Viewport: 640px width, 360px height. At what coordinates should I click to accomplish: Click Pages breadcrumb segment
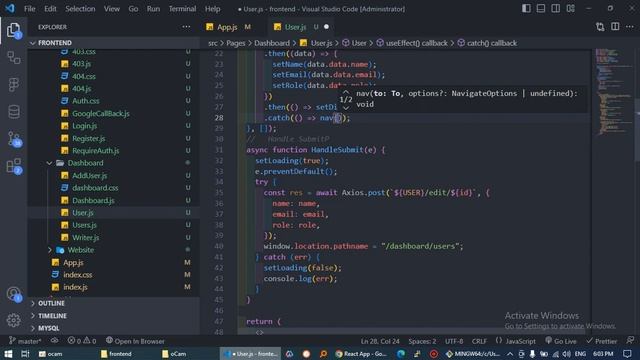[236, 43]
